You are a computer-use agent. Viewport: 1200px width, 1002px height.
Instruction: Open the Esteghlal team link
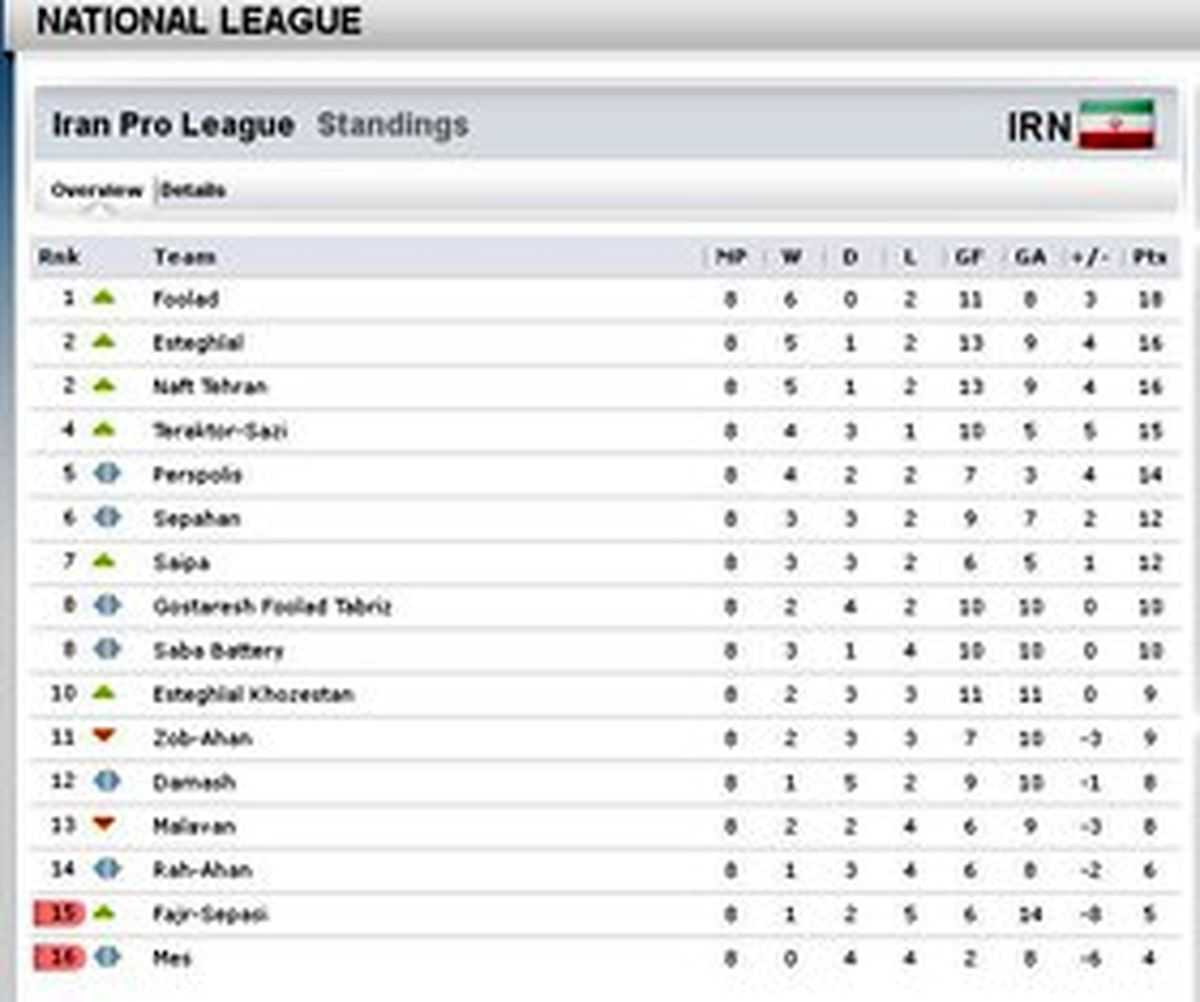coord(198,342)
